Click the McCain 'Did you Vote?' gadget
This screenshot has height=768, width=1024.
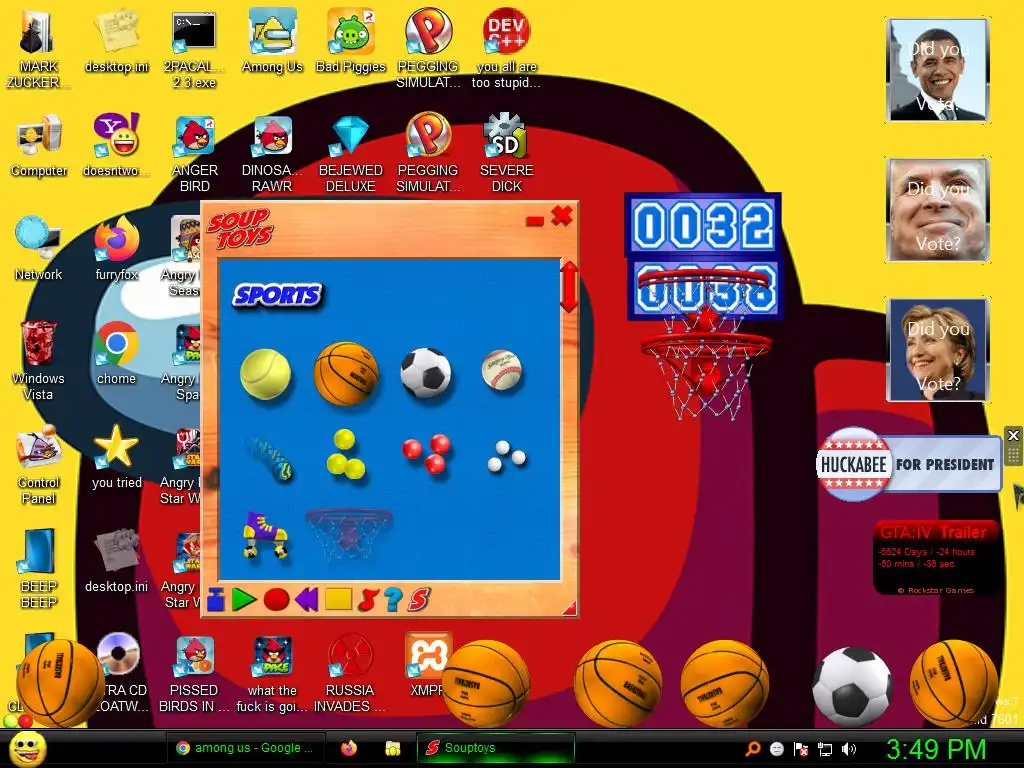click(938, 210)
